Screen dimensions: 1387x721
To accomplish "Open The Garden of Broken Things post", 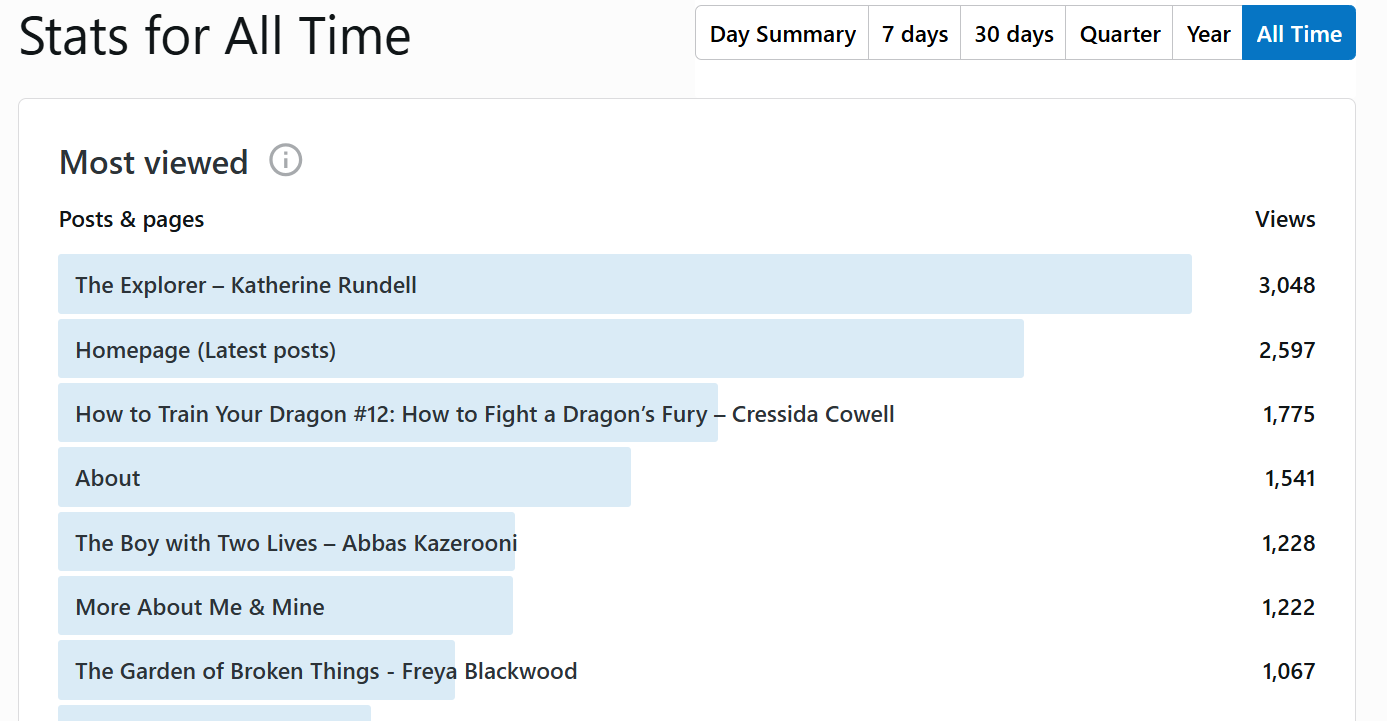I will [x=326, y=671].
